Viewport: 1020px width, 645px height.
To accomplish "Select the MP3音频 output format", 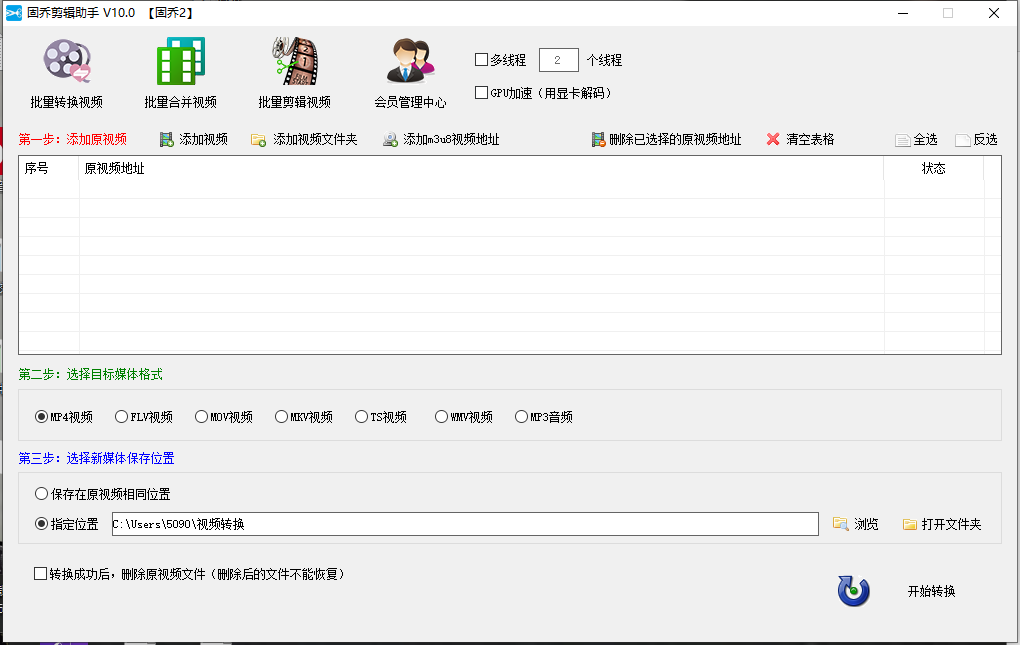I will click(x=520, y=416).
